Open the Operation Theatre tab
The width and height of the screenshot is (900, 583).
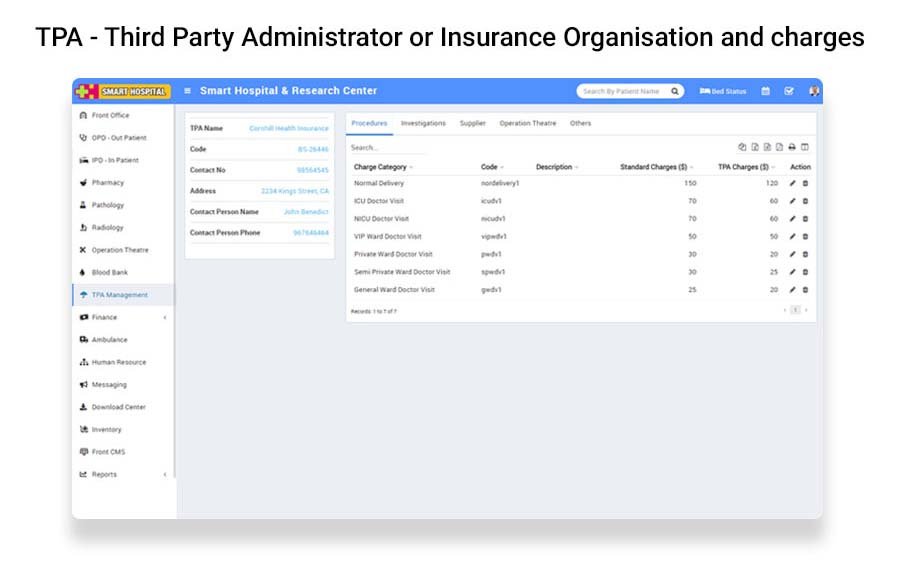point(527,123)
